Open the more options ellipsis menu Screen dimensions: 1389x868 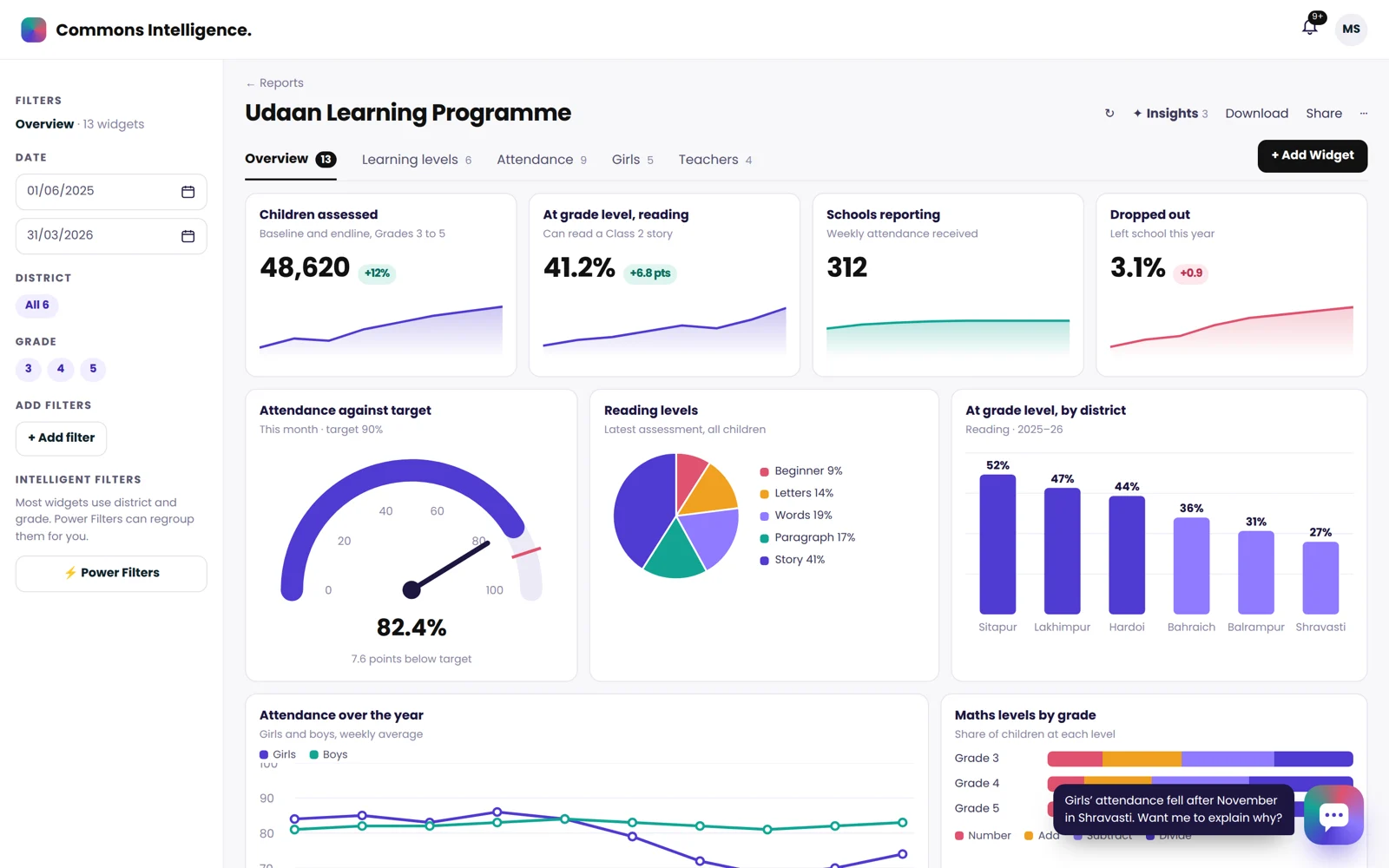tap(1364, 113)
